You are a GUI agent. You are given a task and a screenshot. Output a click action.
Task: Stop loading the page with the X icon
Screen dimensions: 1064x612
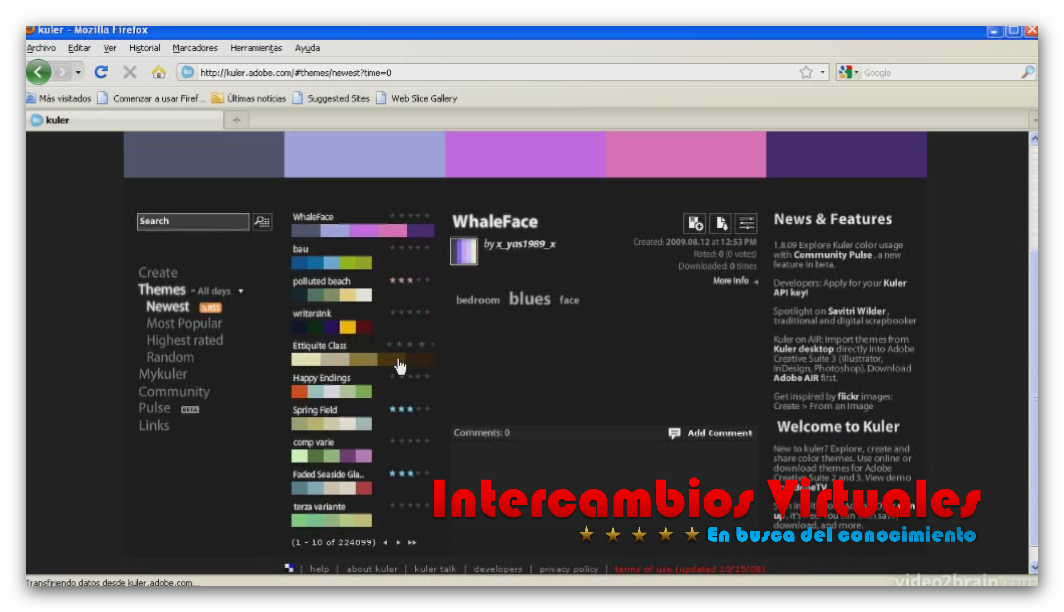pyautogui.click(x=130, y=72)
